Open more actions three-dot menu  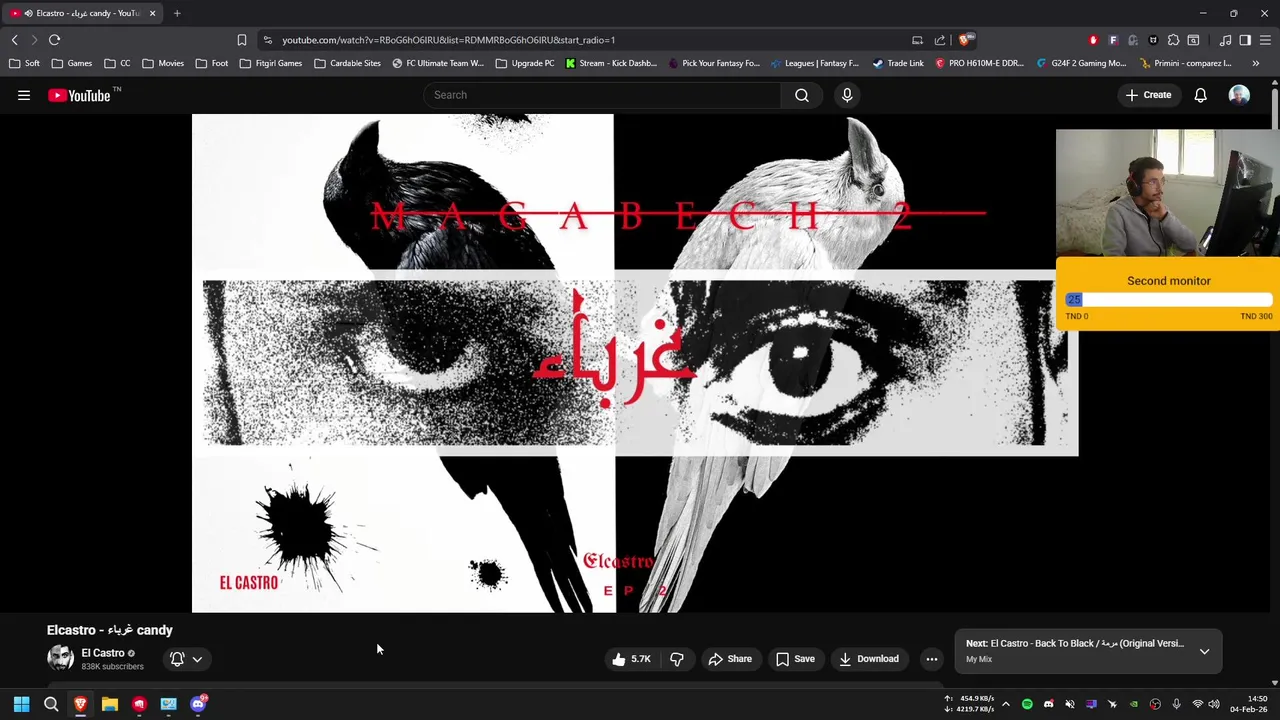(932, 659)
